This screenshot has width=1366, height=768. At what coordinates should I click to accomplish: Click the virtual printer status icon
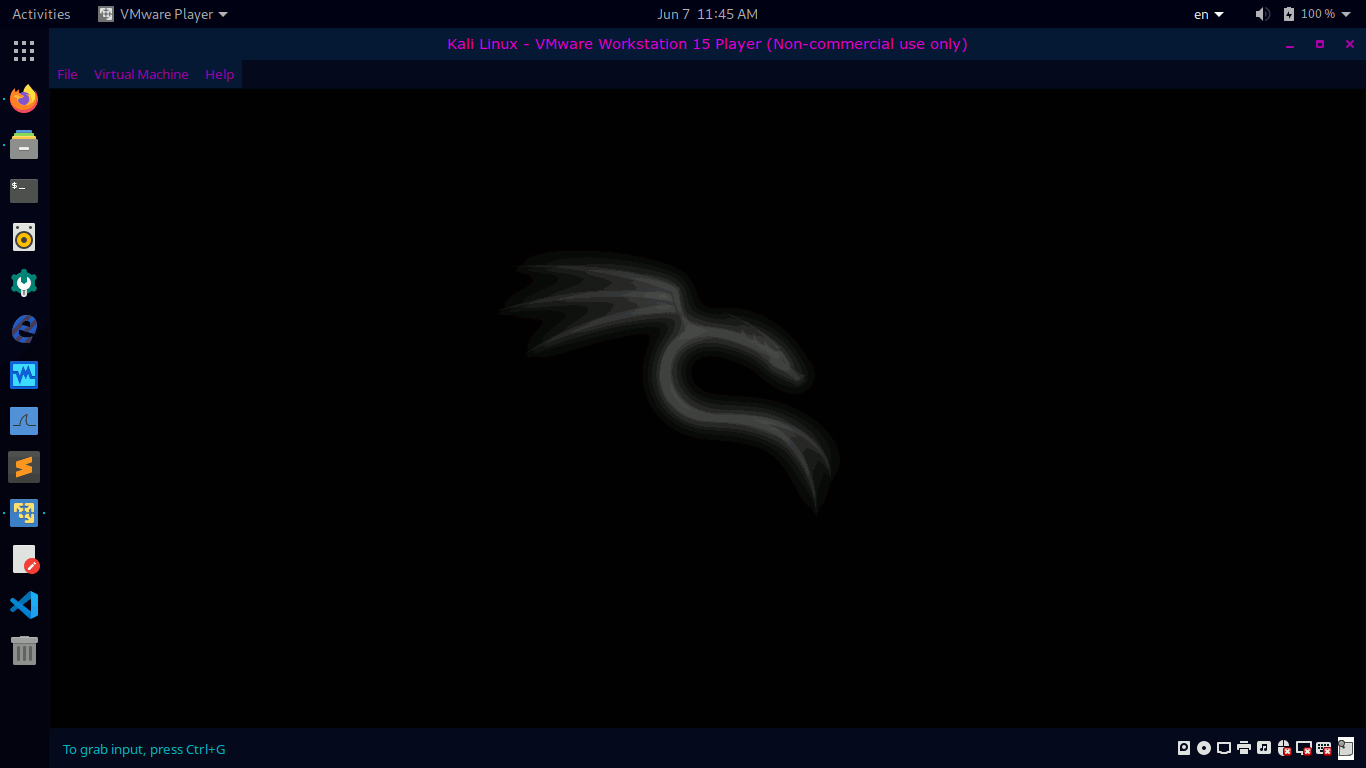point(1243,747)
